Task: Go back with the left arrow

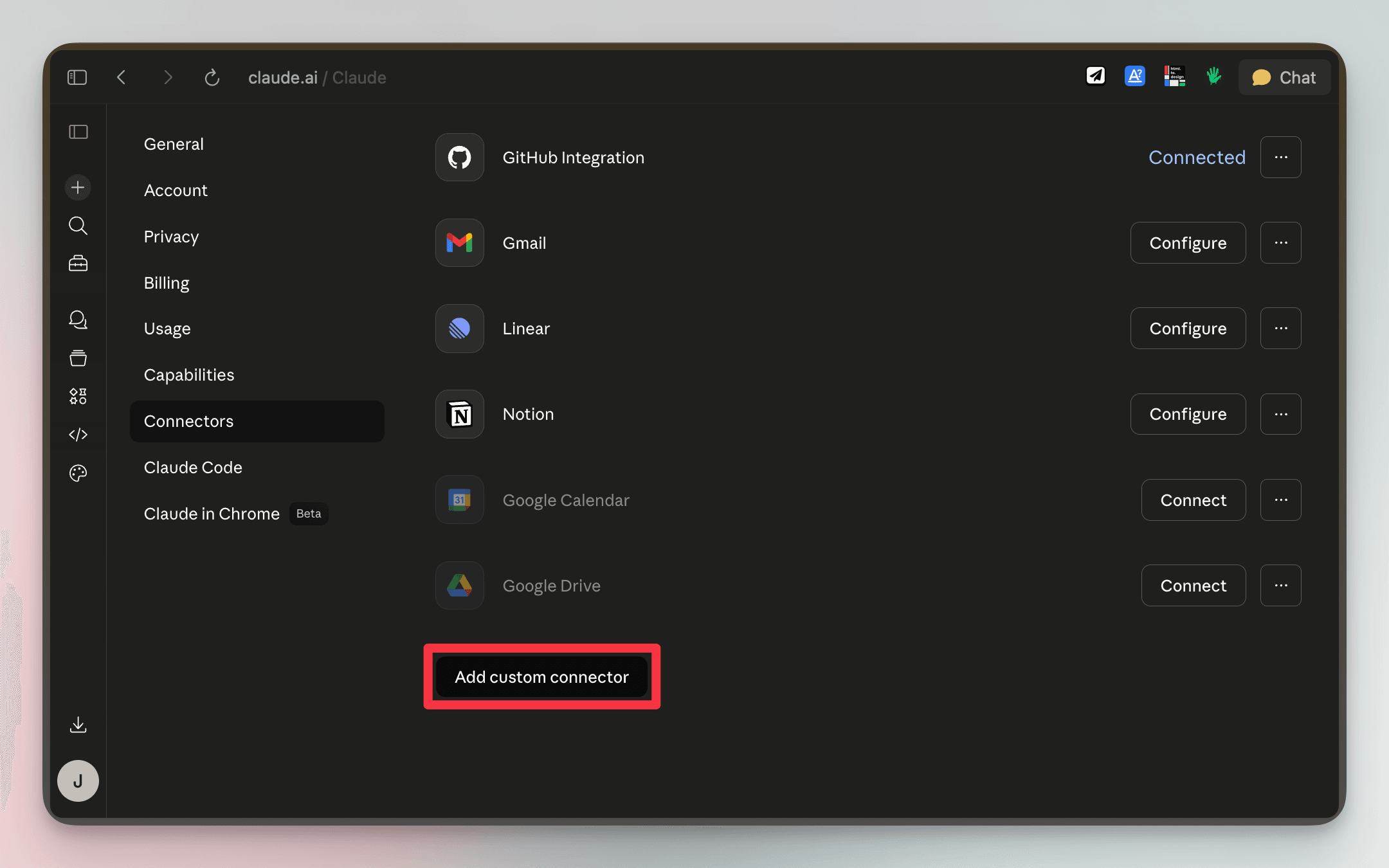Action: 122,77
